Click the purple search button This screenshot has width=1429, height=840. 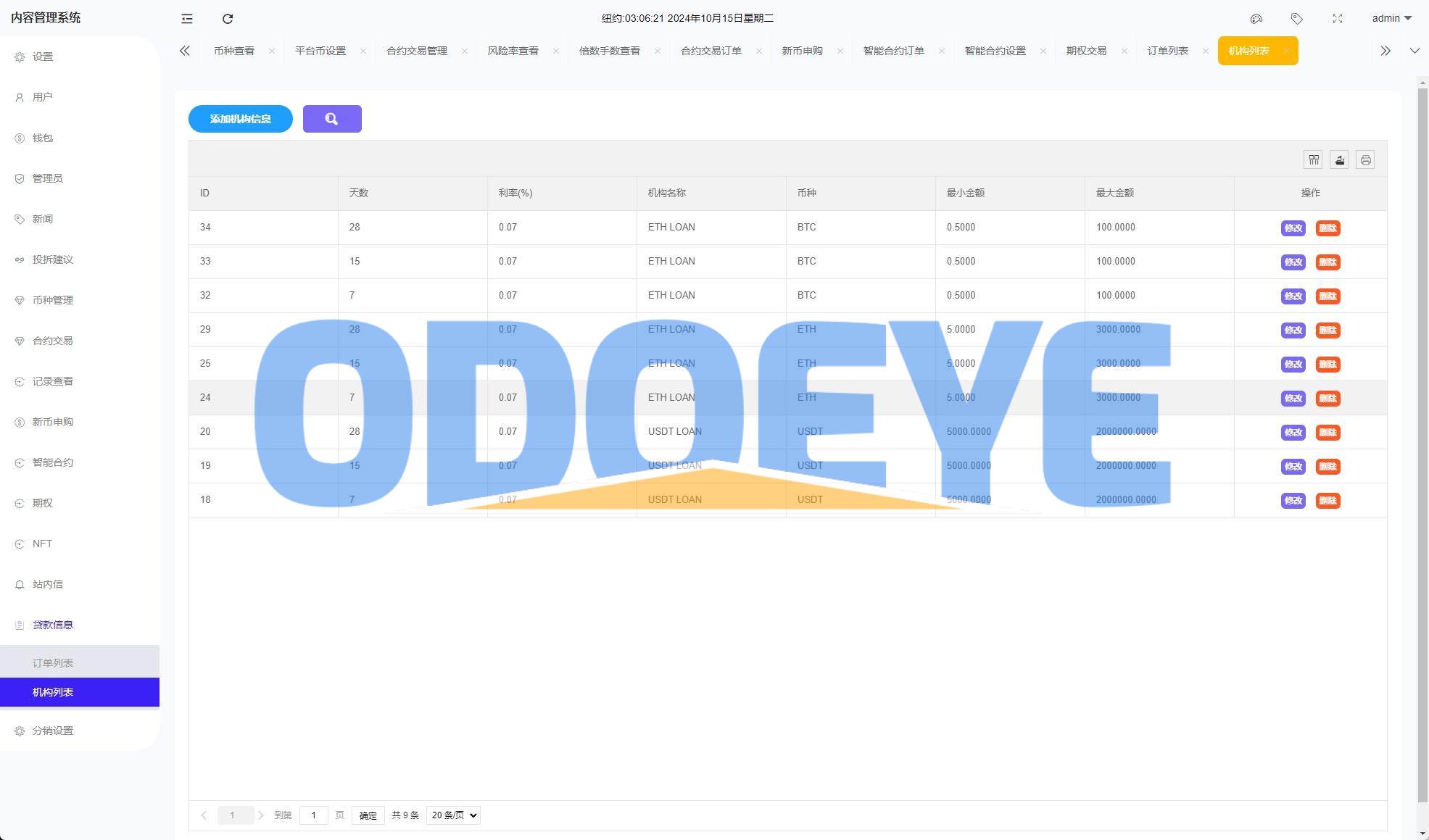332,119
